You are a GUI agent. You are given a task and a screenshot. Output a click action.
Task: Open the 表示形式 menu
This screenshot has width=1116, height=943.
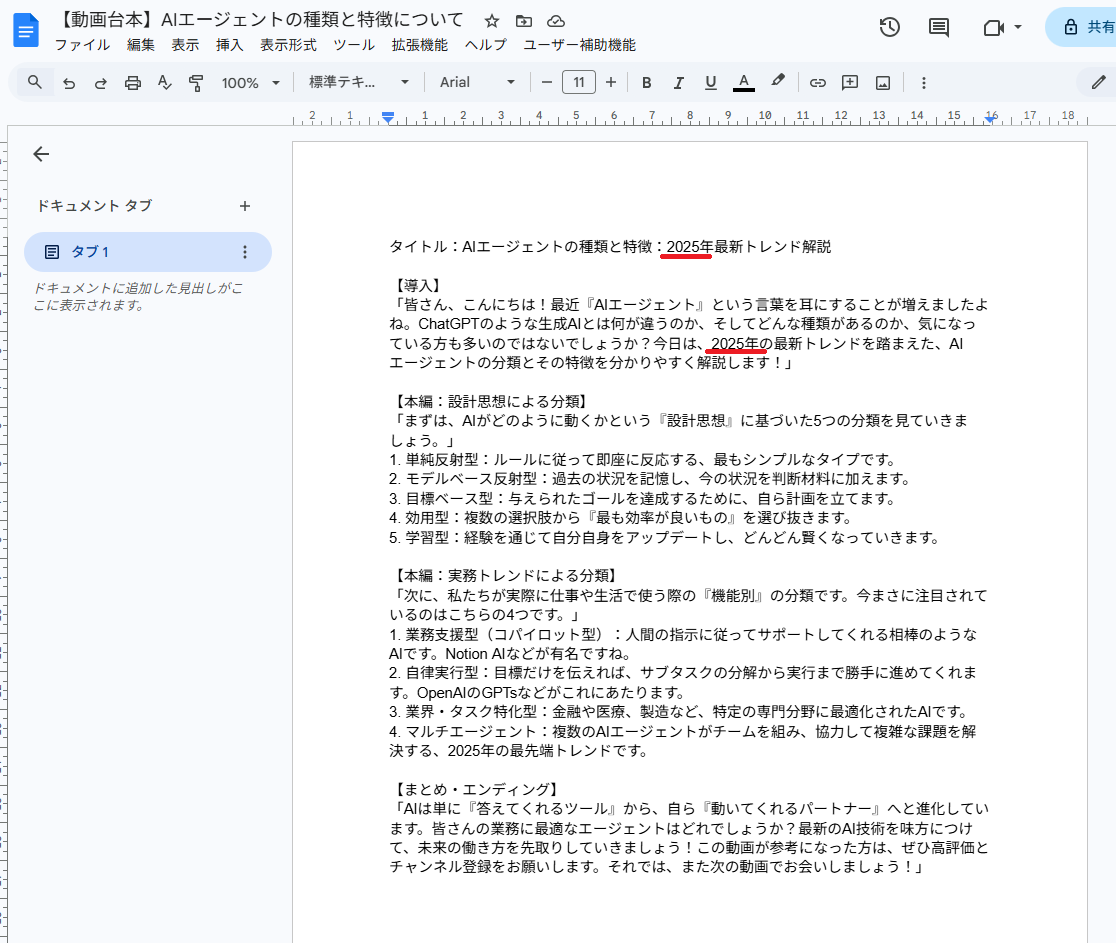point(288,45)
